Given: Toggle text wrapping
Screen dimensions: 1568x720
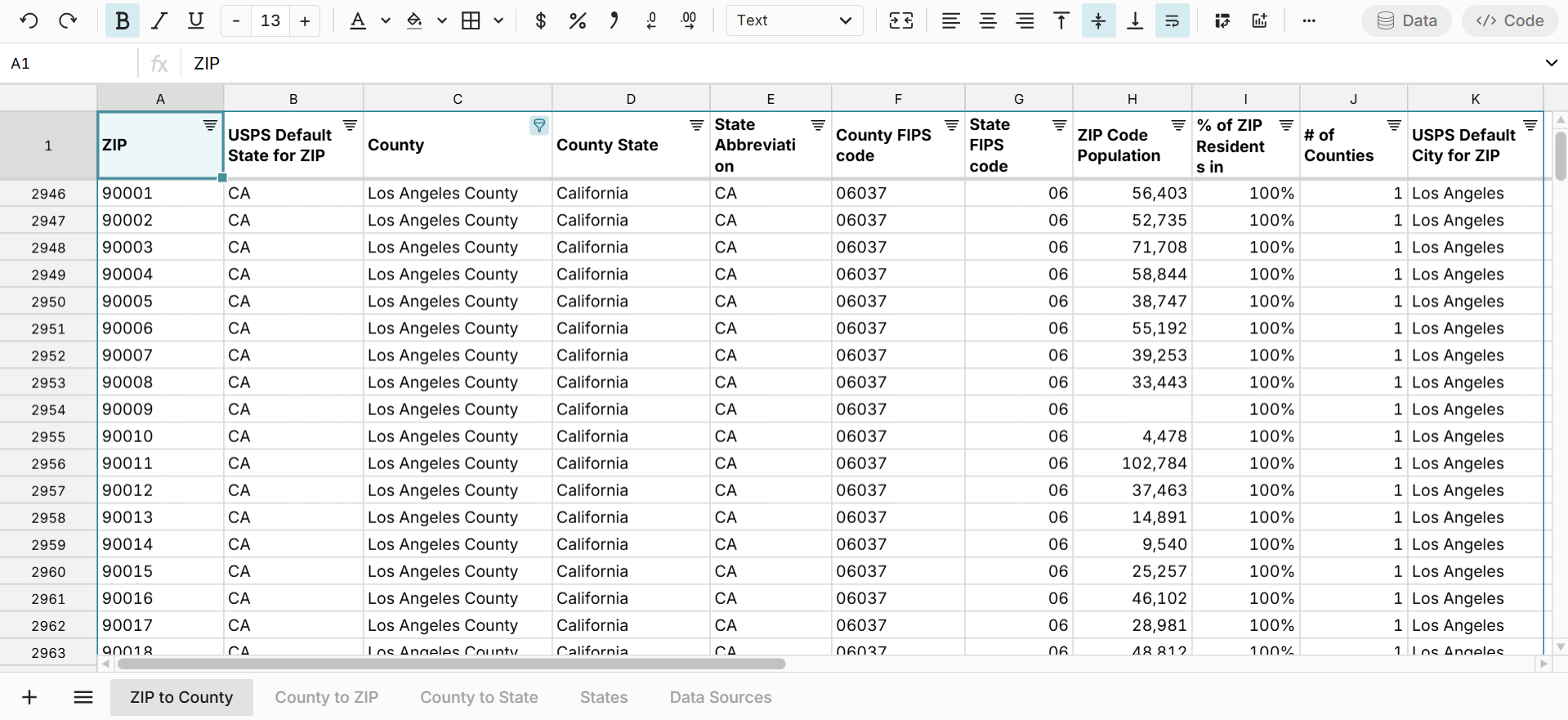Looking at the screenshot, I should 1172,20.
